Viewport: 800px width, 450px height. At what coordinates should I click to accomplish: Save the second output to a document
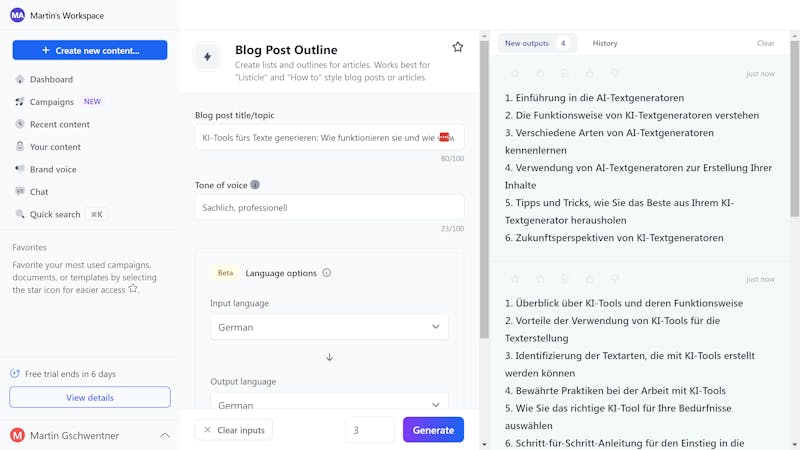click(565, 279)
